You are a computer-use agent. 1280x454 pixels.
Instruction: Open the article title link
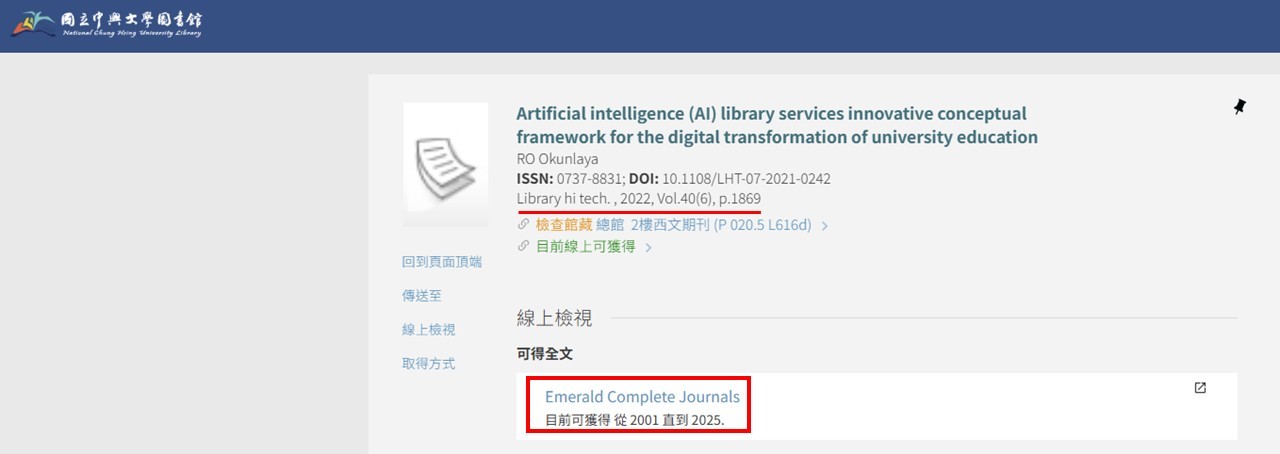[777, 125]
